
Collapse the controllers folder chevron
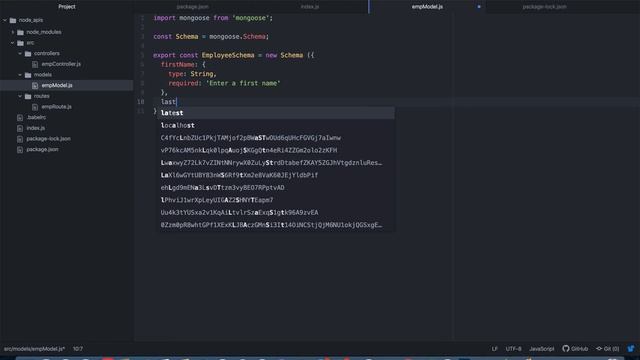tap(20, 53)
